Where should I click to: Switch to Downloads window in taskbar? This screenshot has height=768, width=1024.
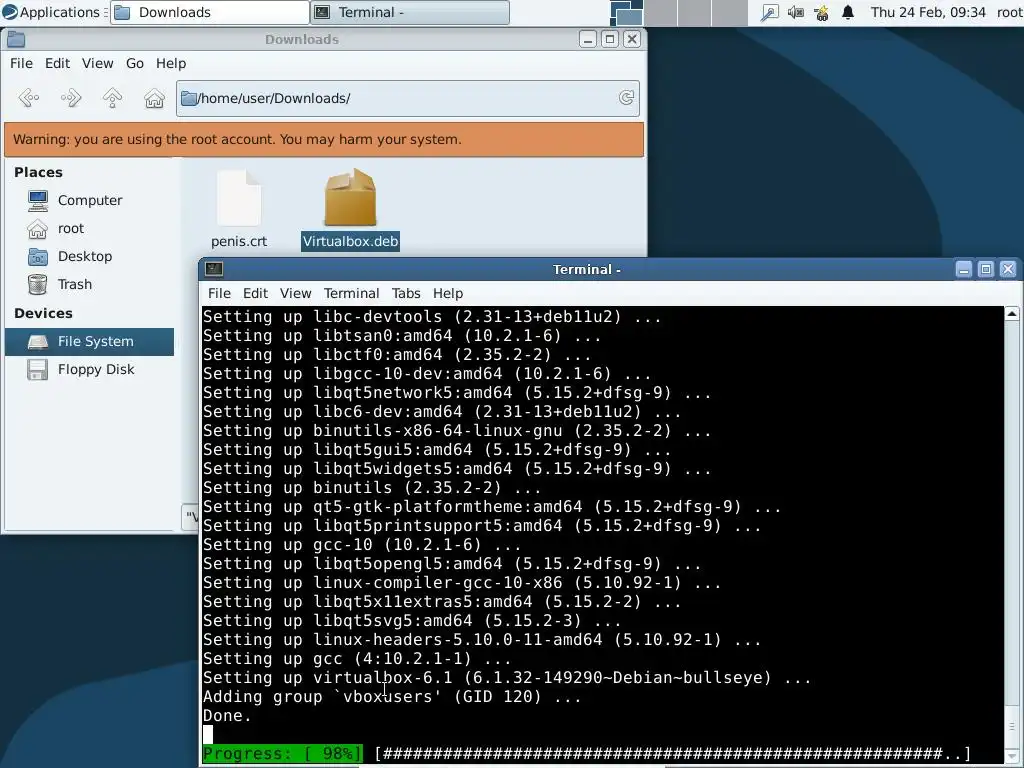(x=210, y=12)
